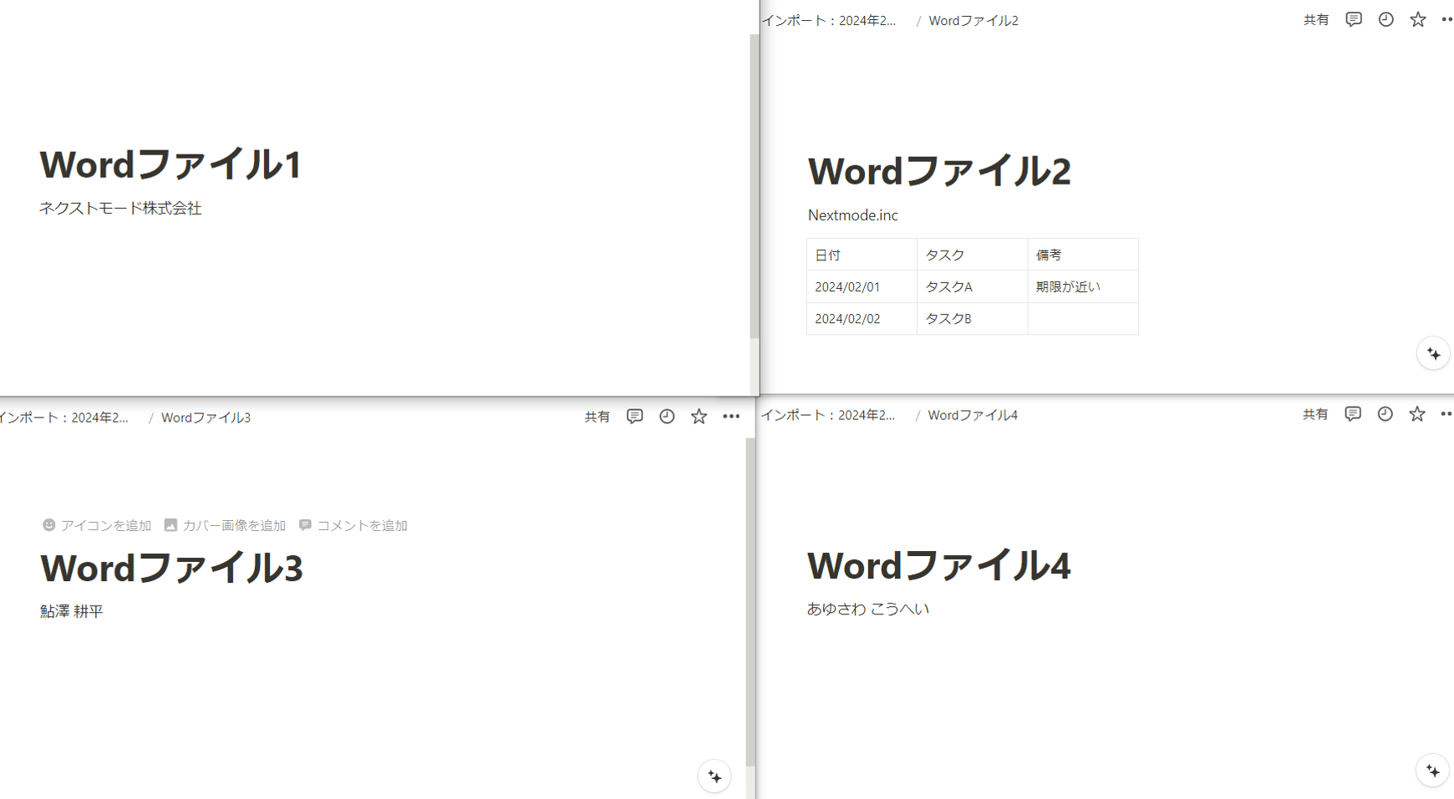Launch Notion AI on Wordファイル4 page
This screenshot has height=799, width=1454.
1434,770
